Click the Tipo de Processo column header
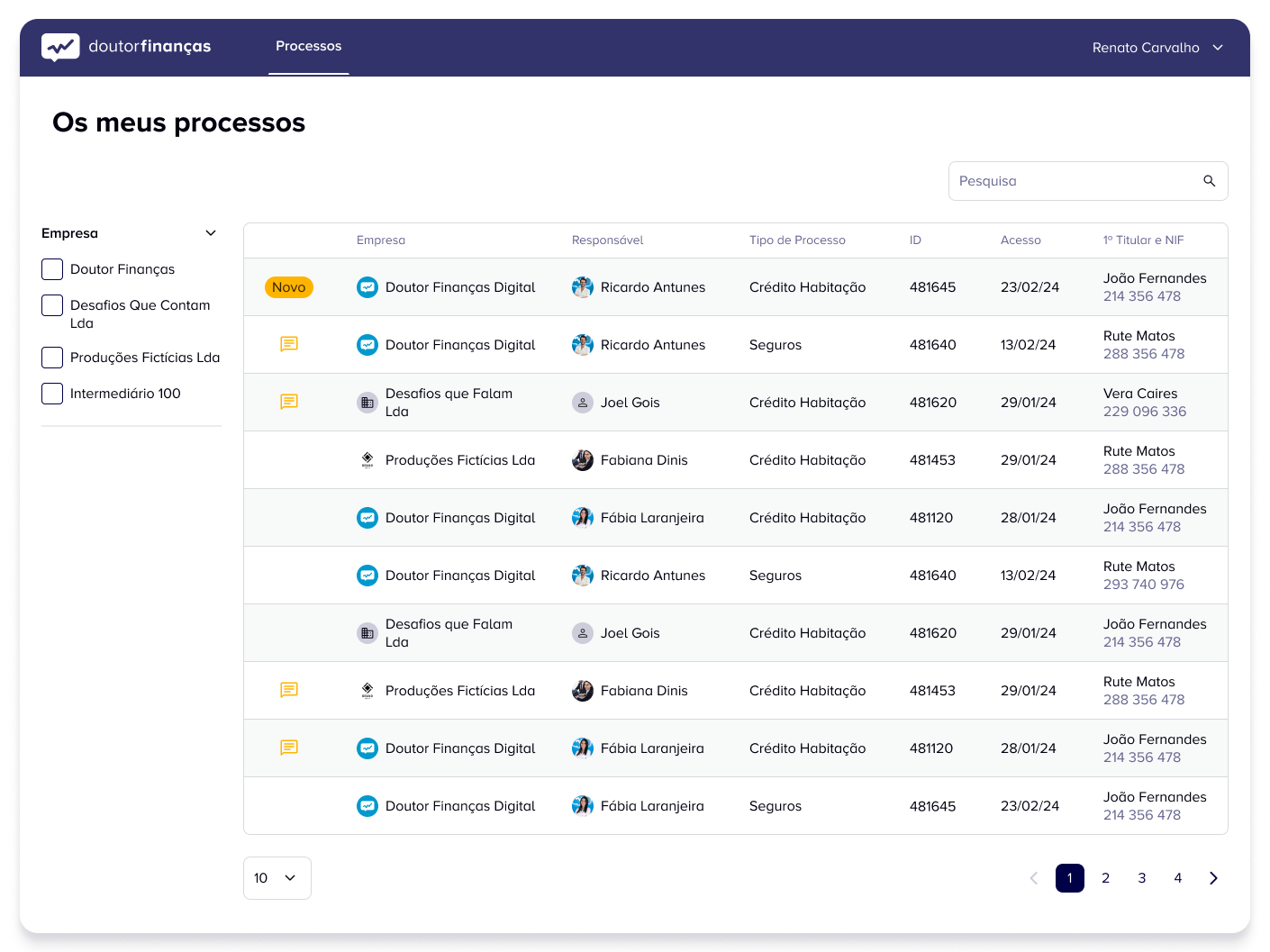 pyautogui.click(x=797, y=240)
